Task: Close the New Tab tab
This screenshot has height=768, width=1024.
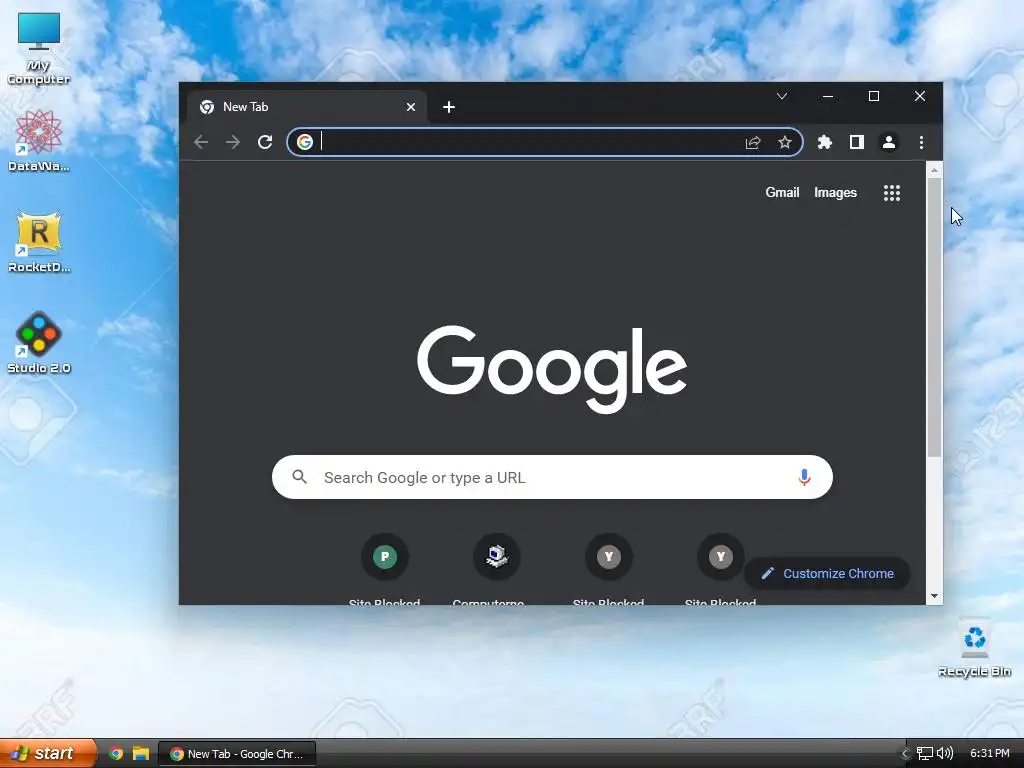Action: pos(411,107)
